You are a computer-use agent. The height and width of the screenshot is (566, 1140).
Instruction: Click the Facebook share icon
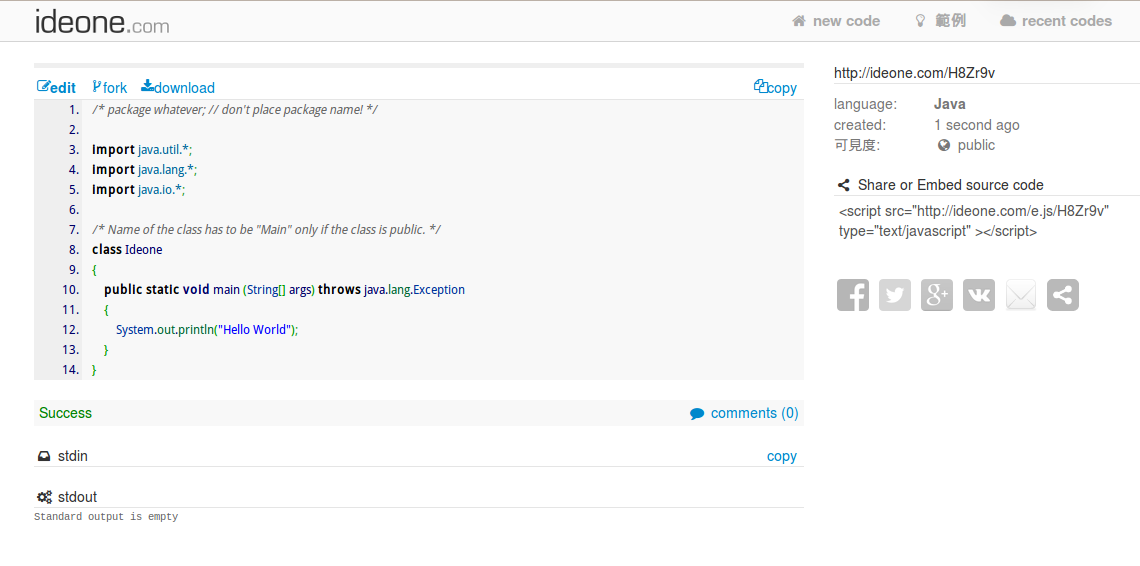click(853, 295)
